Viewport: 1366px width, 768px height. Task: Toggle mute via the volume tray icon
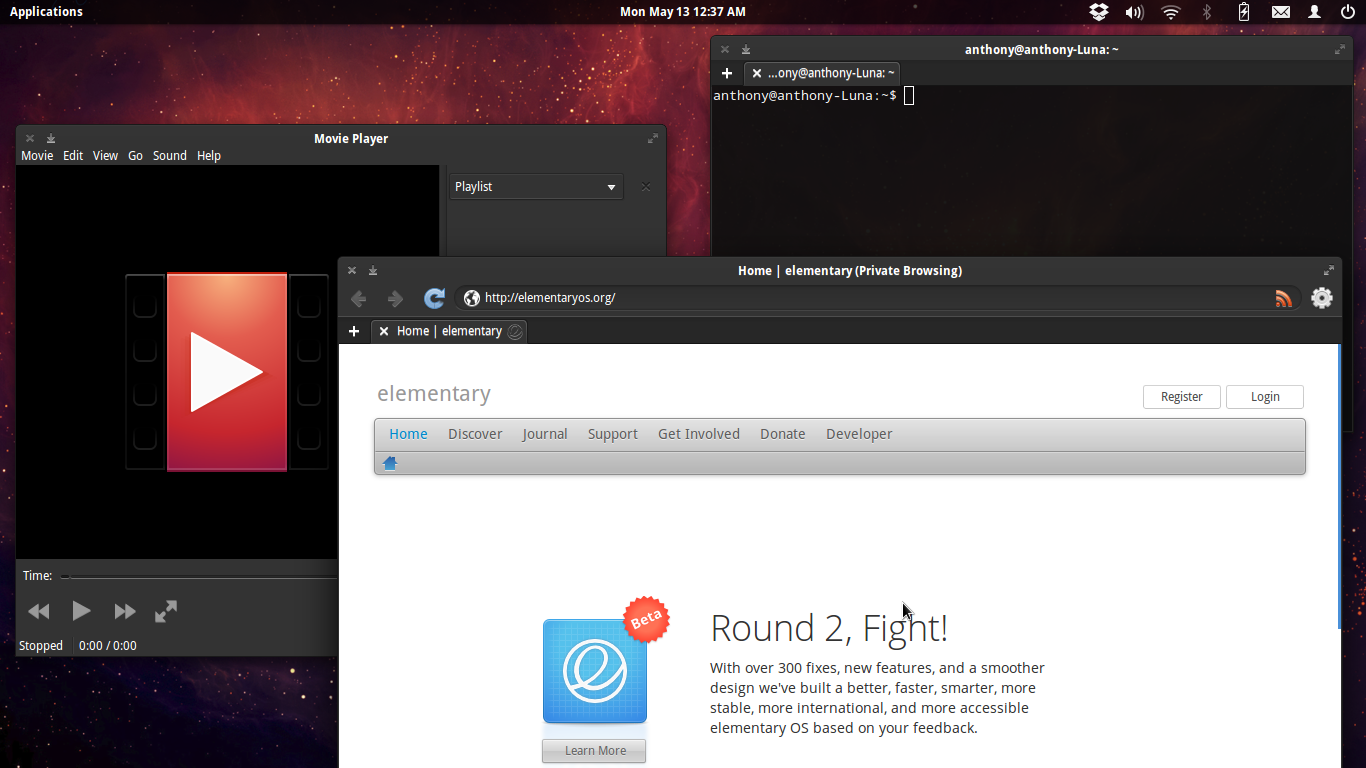click(x=1134, y=12)
